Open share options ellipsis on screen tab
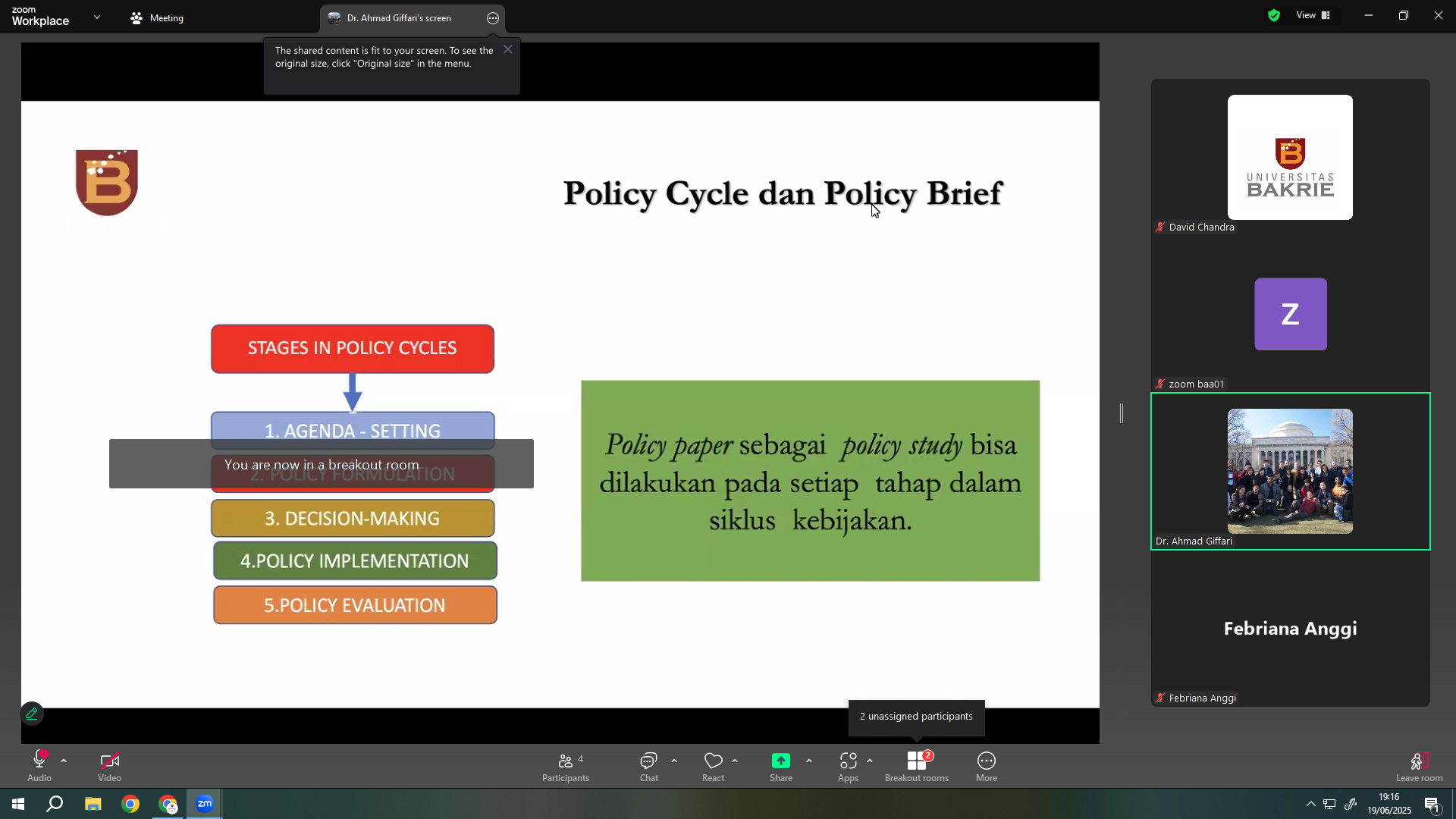This screenshot has height=819, width=1456. 493,18
